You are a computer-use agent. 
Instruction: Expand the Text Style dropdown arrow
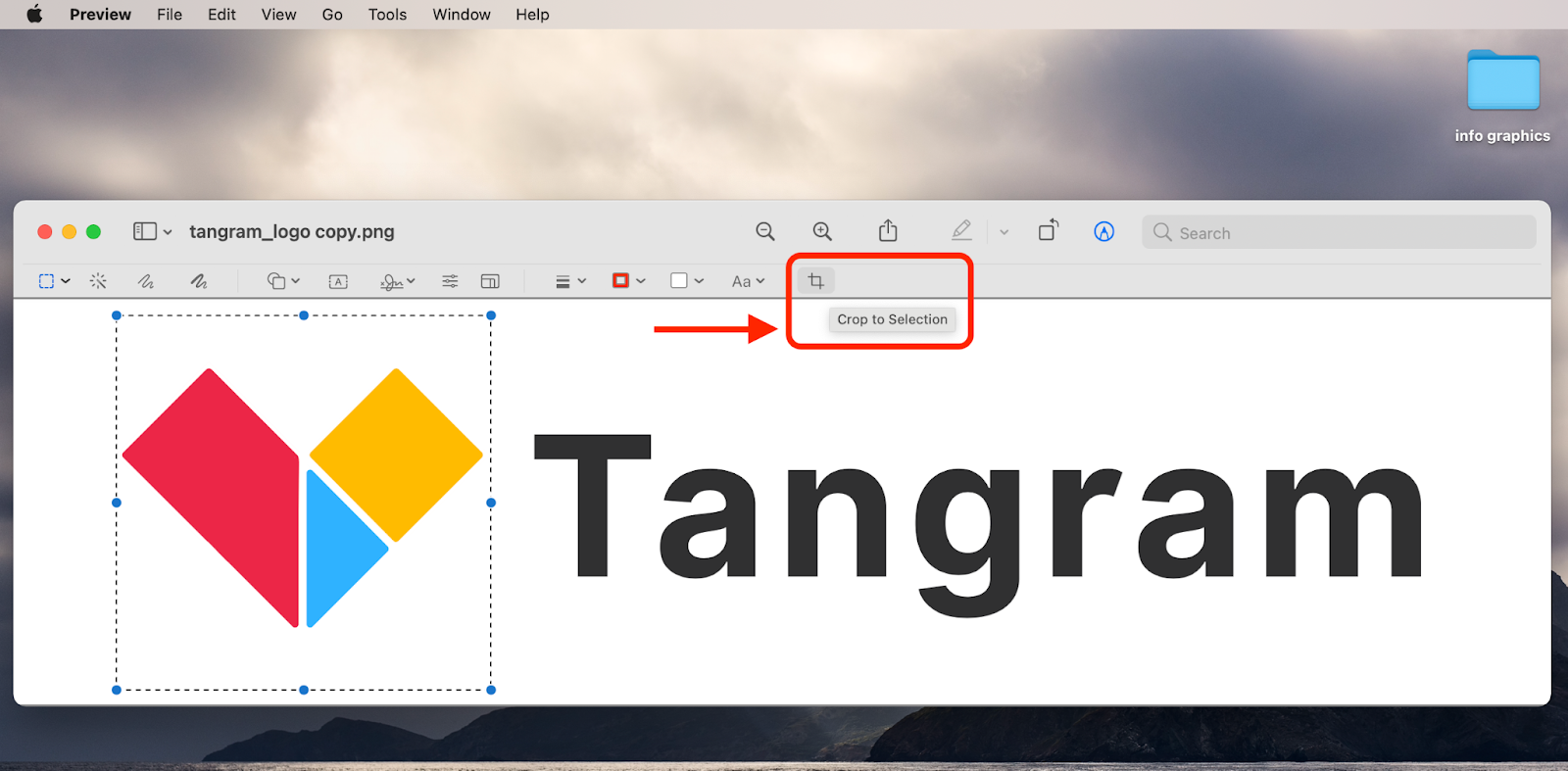click(760, 281)
